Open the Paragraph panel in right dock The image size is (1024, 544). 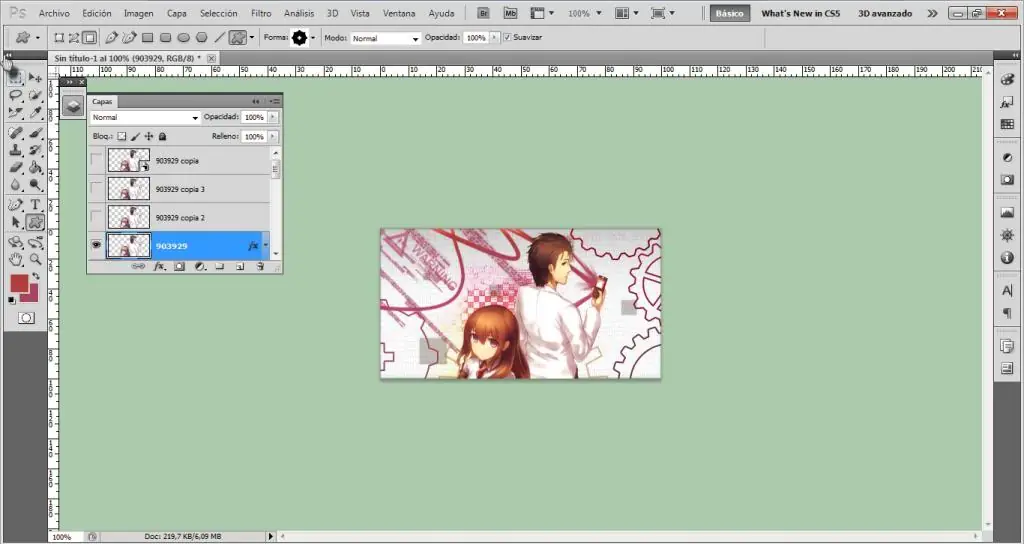1007,313
